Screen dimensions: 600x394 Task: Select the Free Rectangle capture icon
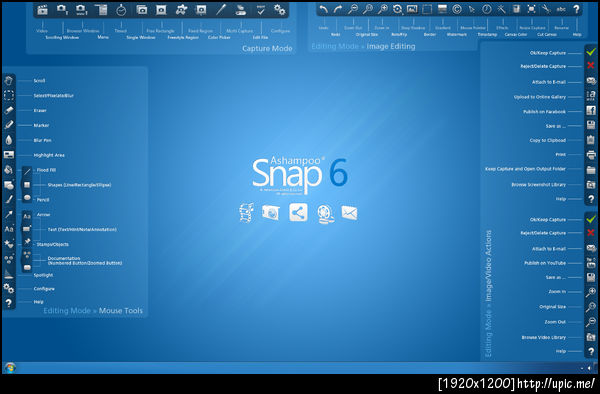tap(161, 10)
